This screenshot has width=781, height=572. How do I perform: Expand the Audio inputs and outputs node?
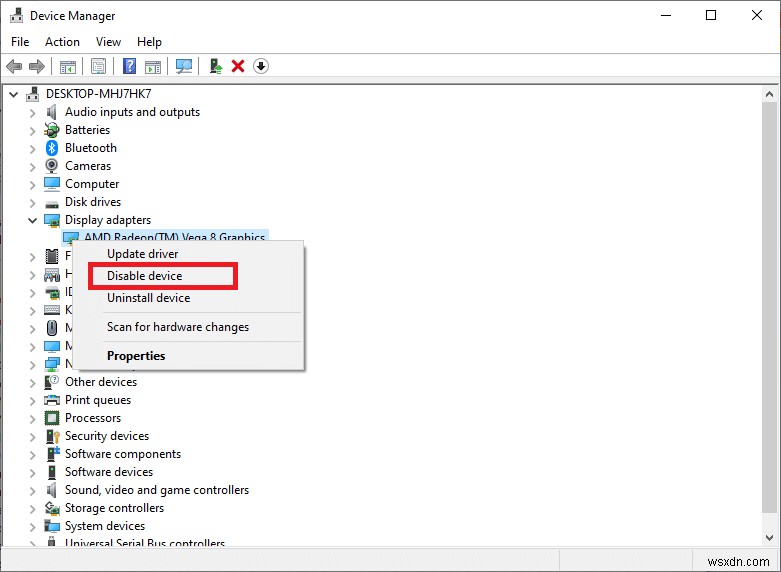[33, 112]
